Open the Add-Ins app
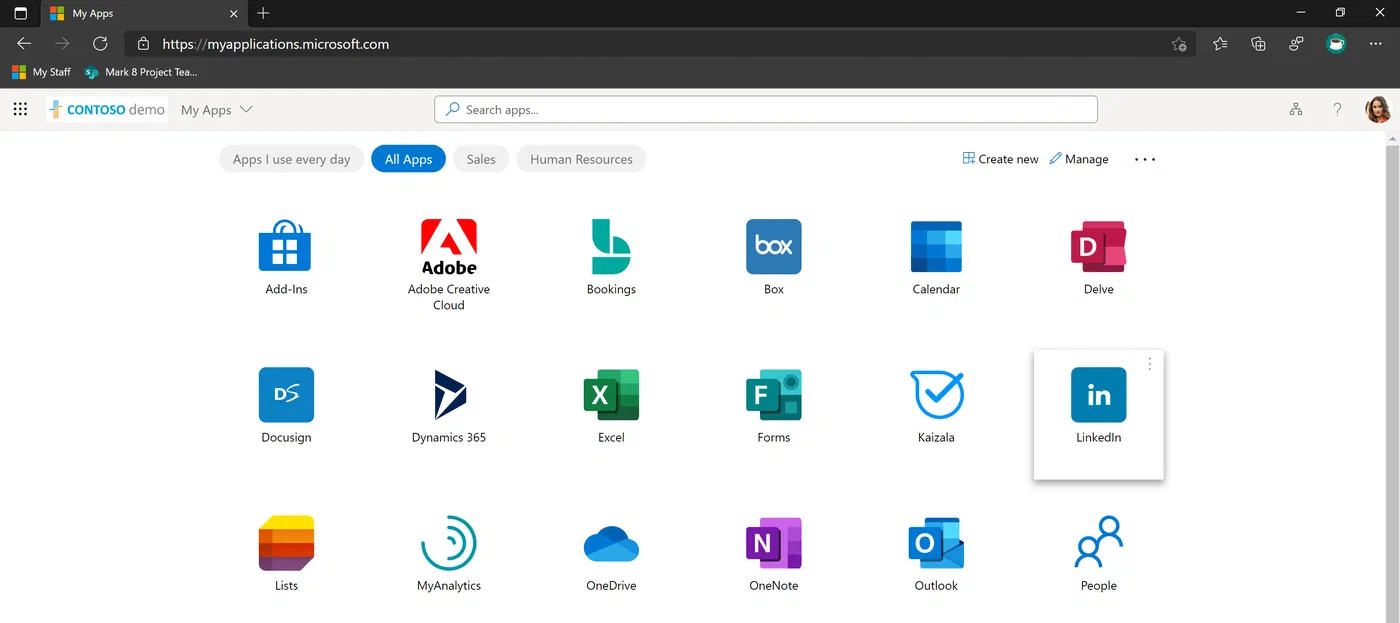The image size is (1400, 623). point(286,247)
